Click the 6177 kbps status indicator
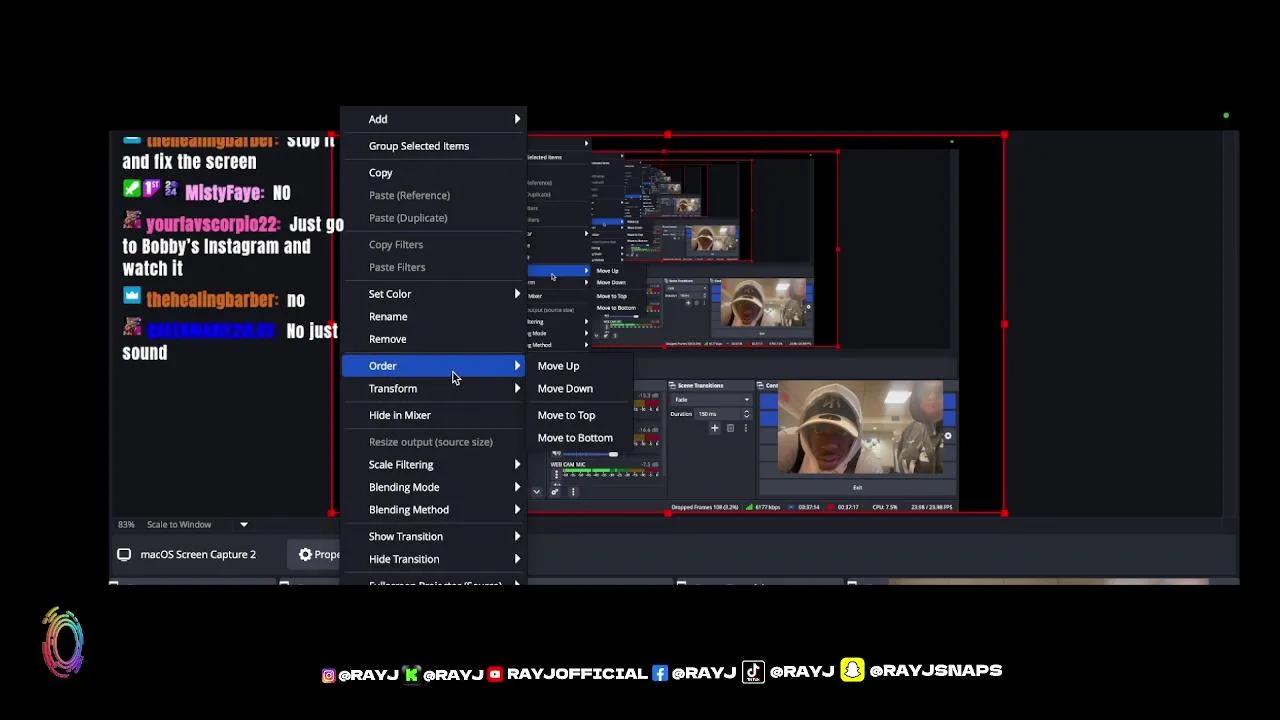Image resolution: width=1280 pixels, height=720 pixels. (x=763, y=507)
